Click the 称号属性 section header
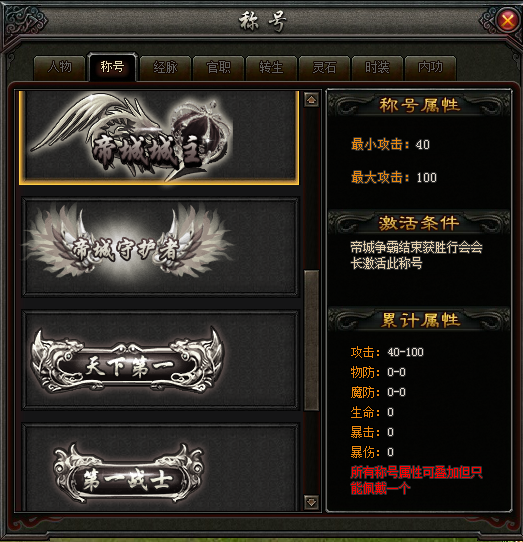523x542 pixels. click(x=419, y=105)
